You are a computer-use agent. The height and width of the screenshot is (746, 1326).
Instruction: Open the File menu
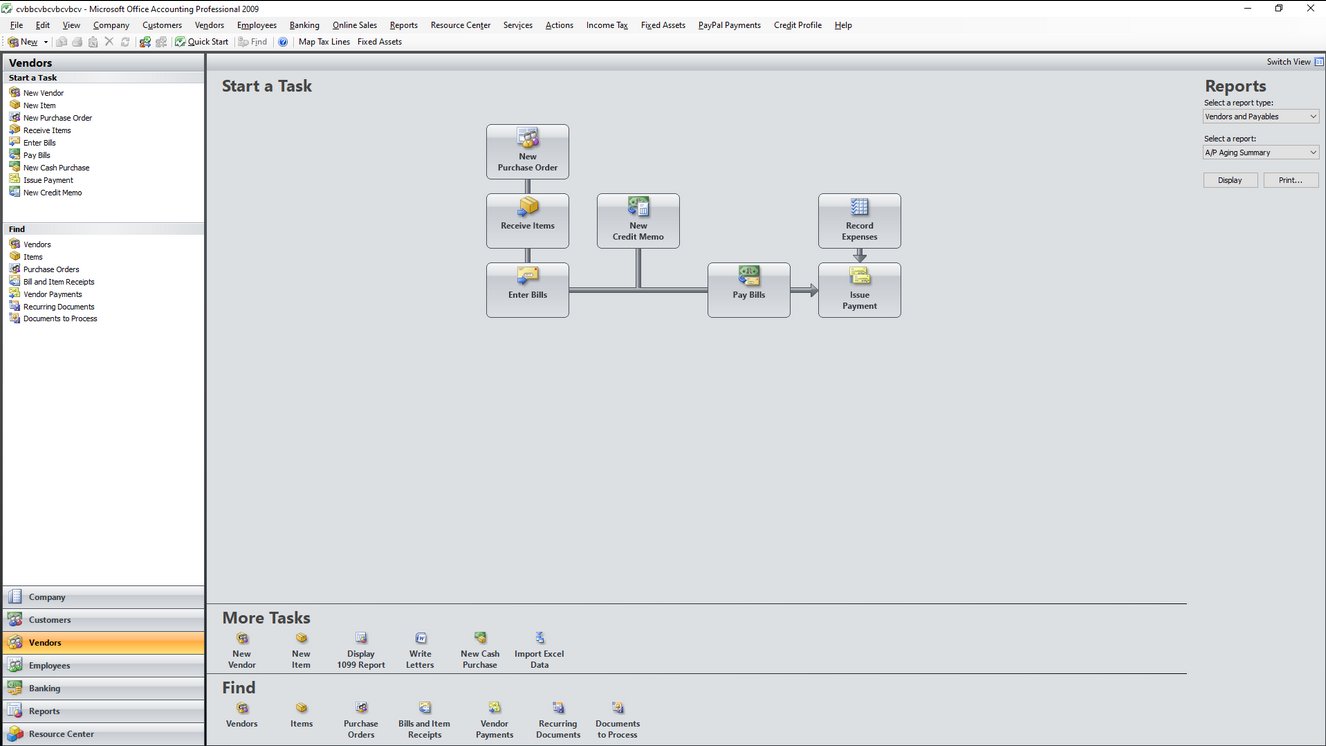[16, 25]
